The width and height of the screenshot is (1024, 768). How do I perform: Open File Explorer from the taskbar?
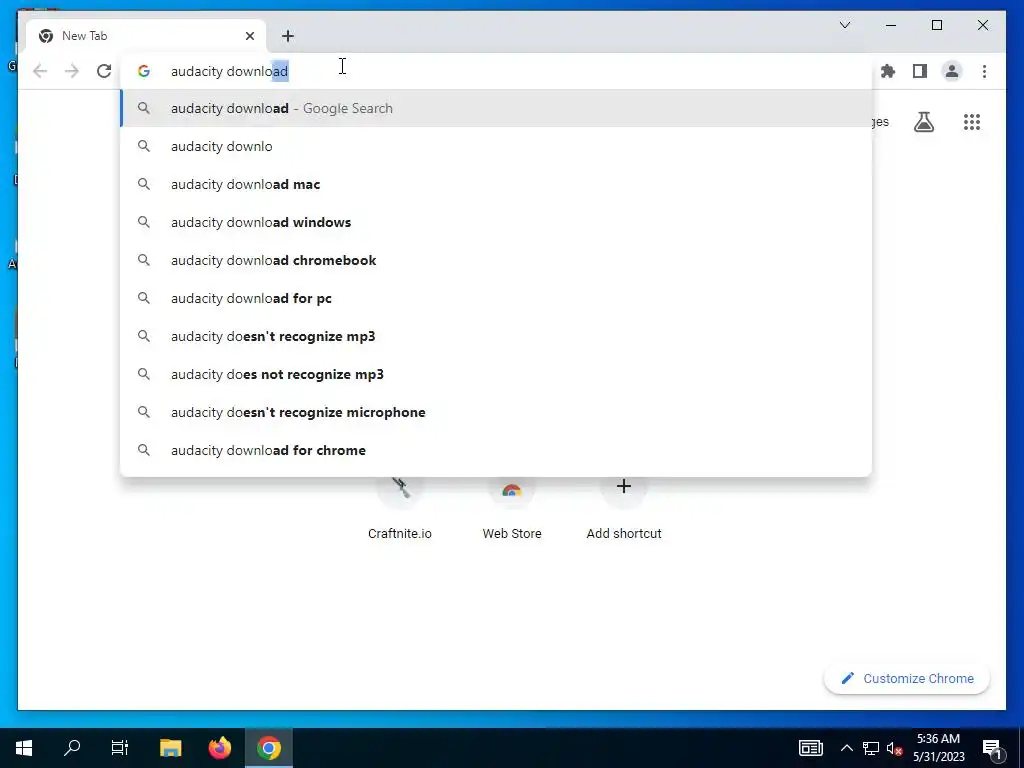coord(170,747)
